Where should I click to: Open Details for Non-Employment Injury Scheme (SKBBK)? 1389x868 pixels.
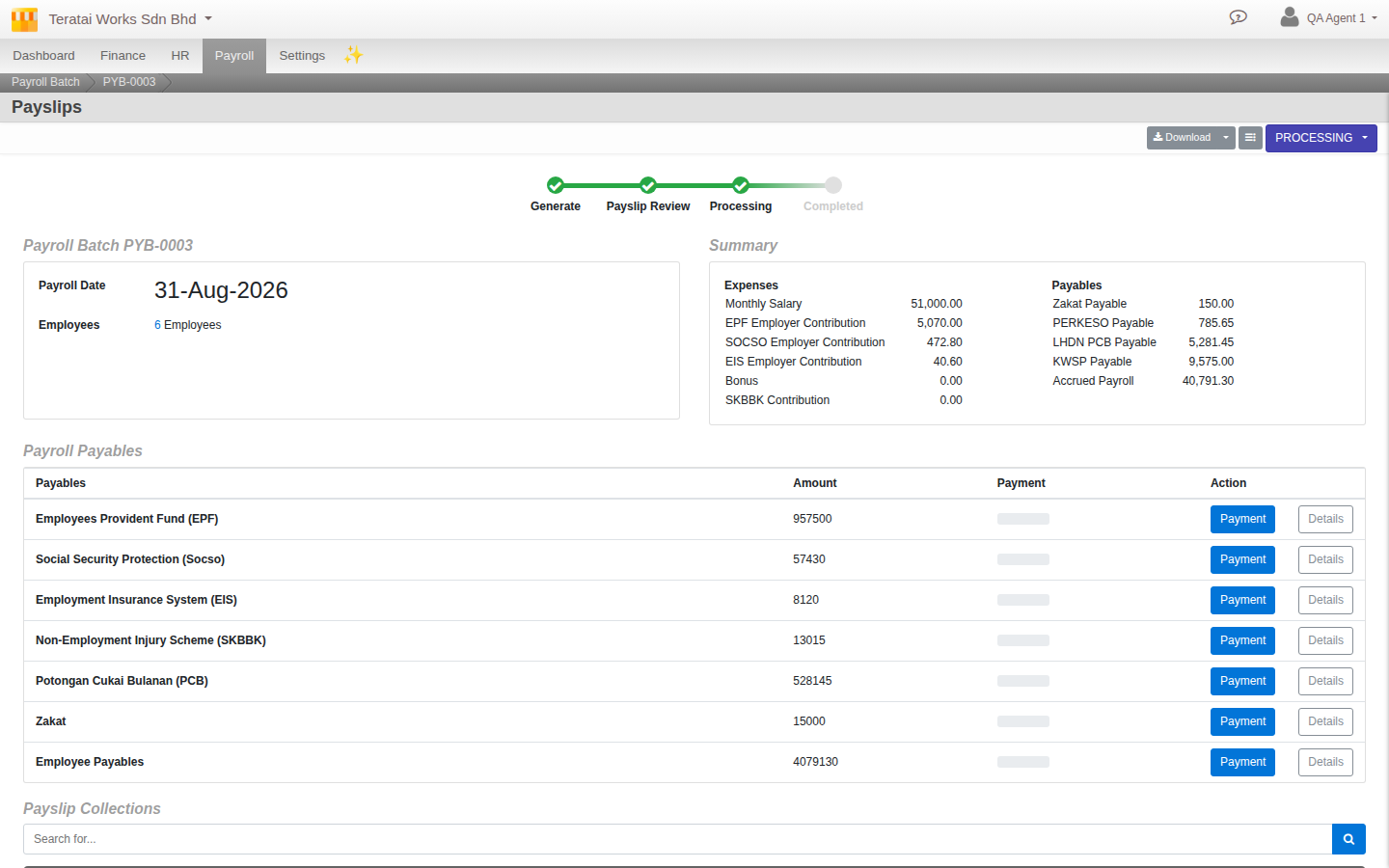(1325, 640)
